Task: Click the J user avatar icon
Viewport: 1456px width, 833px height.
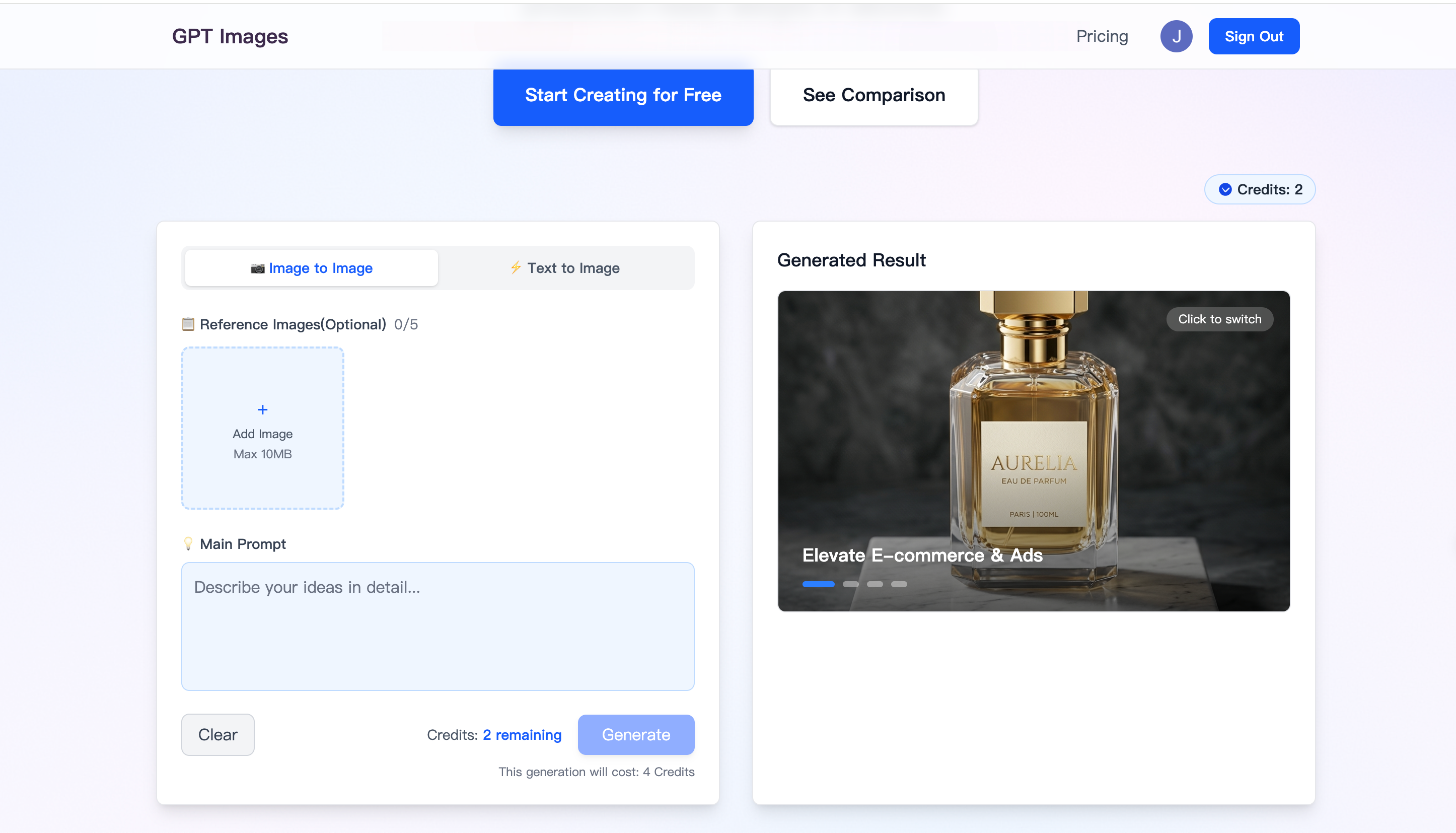Action: [1176, 37]
